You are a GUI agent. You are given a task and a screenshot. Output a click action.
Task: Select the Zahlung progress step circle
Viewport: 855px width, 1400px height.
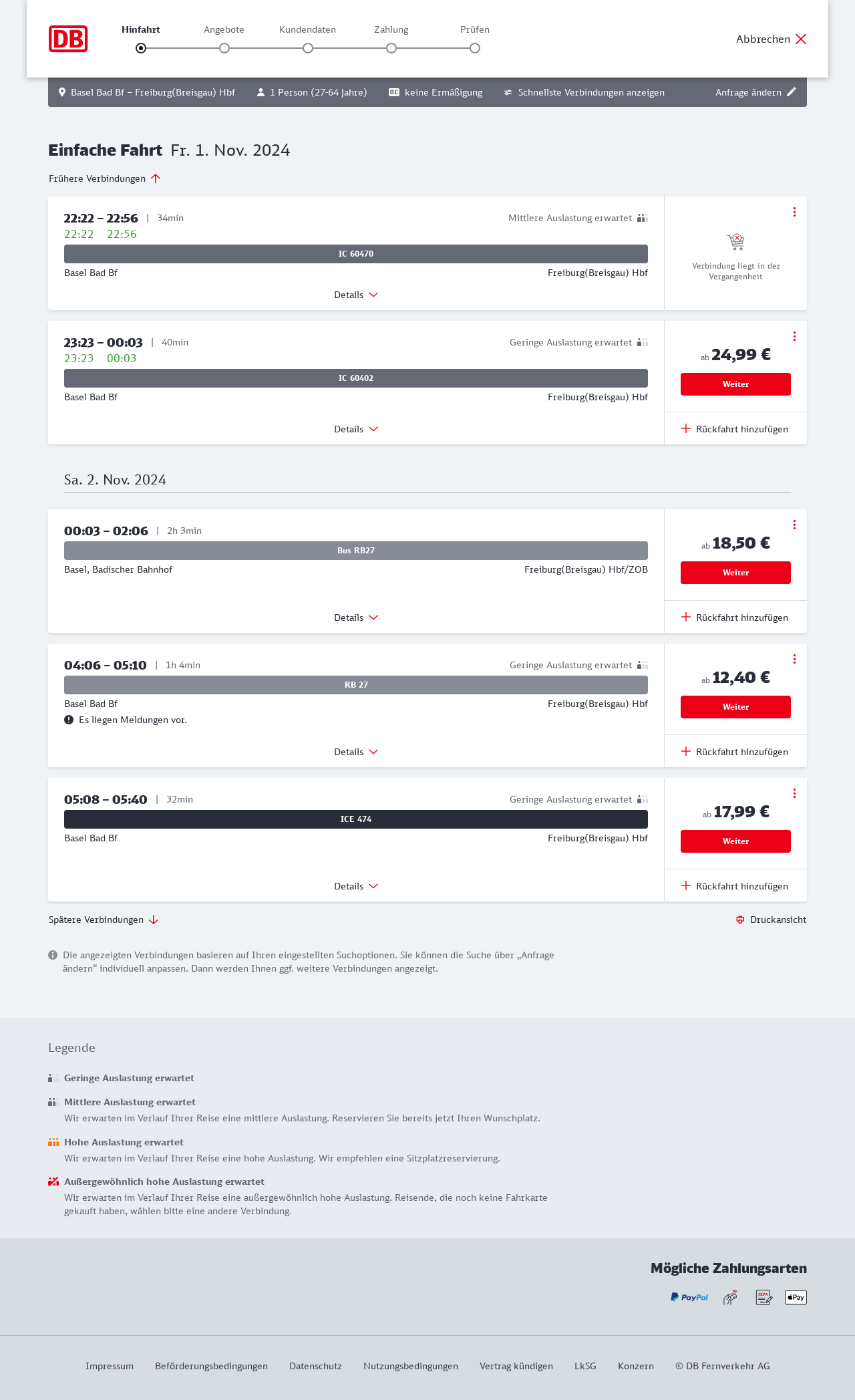coord(391,48)
